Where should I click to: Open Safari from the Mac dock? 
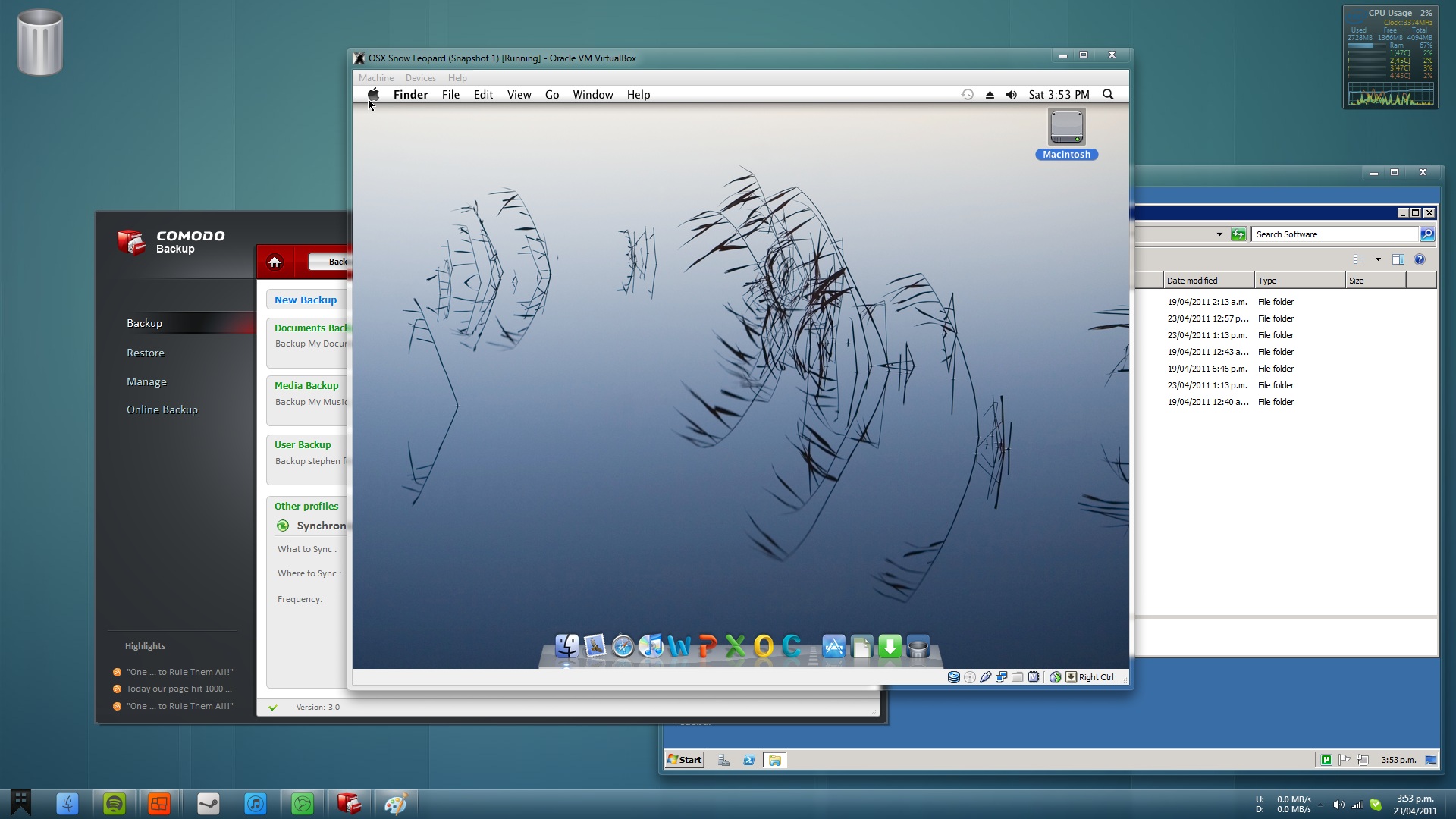point(622,648)
